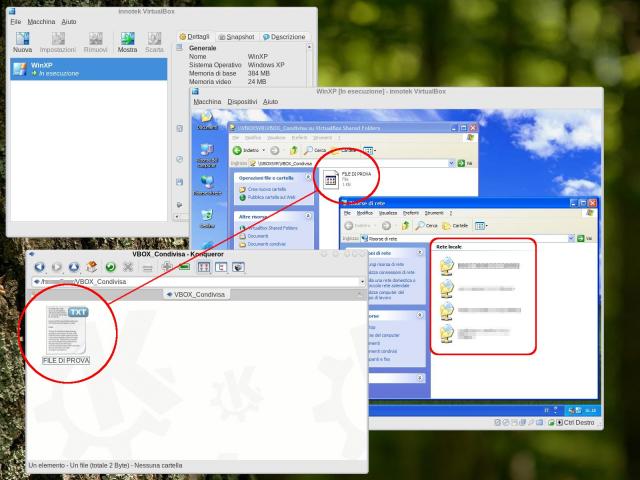The width and height of the screenshot is (640, 480).
Task: Open Risorse di rete XP desktop icon
Action: click(x=207, y=186)
